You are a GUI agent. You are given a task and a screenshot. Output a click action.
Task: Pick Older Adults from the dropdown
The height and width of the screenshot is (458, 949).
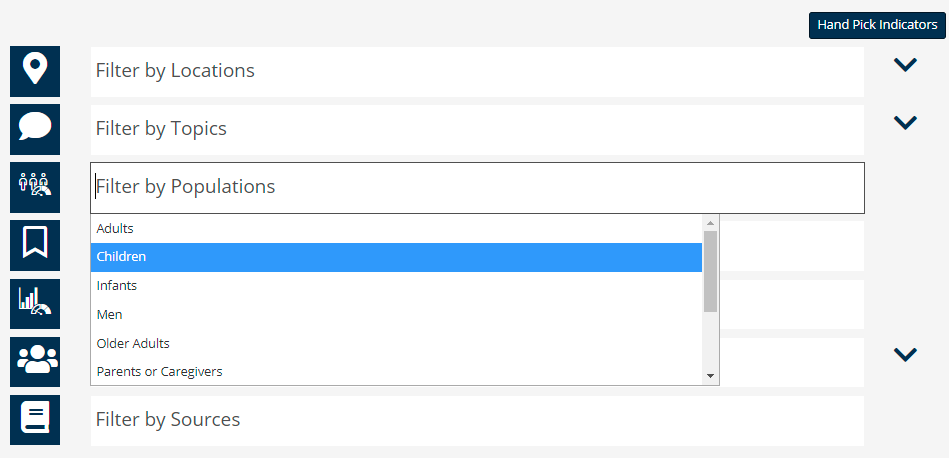click(x=396, y=344)
